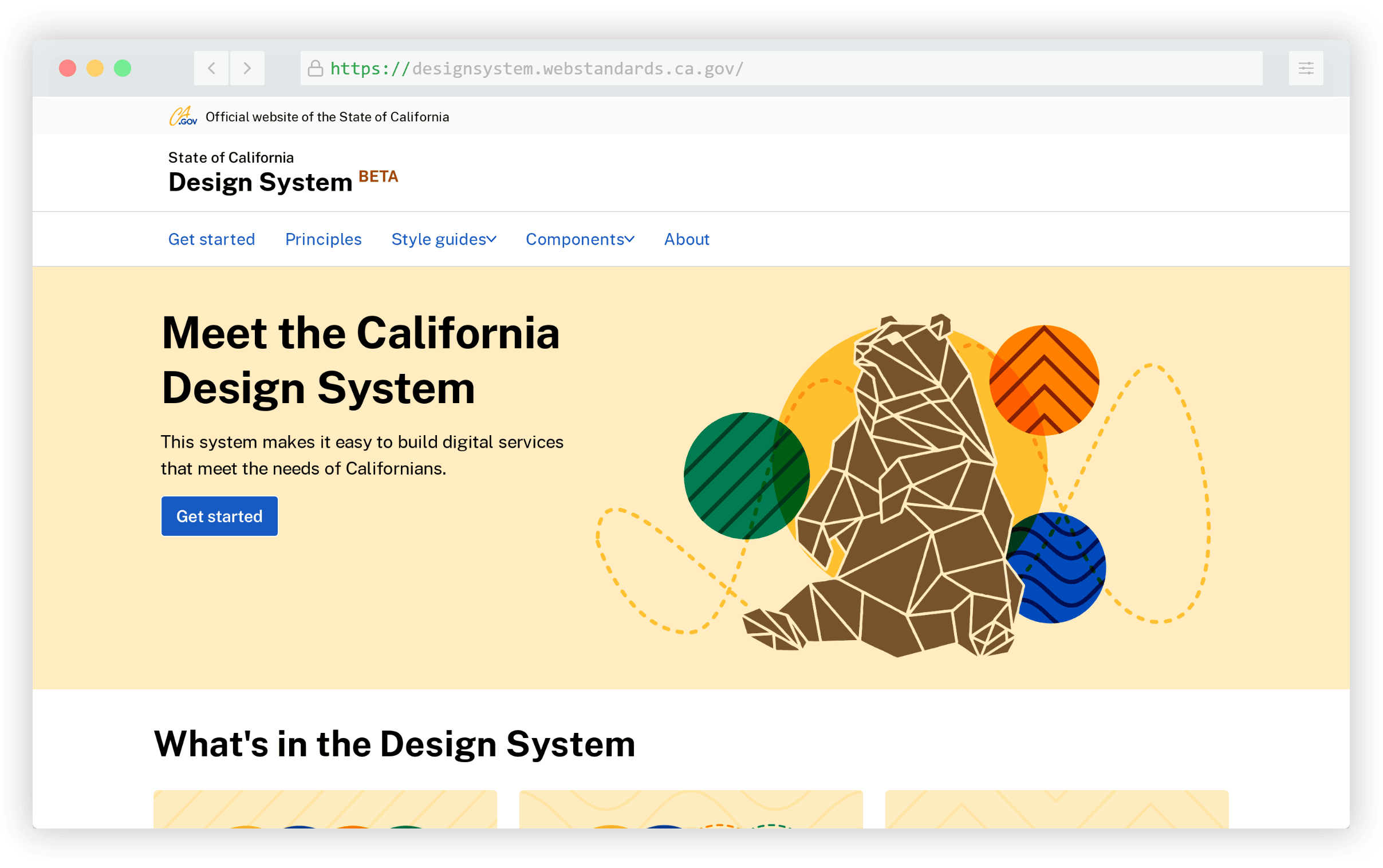Follow the Get started link in navigation

click(x=212, y=239)
